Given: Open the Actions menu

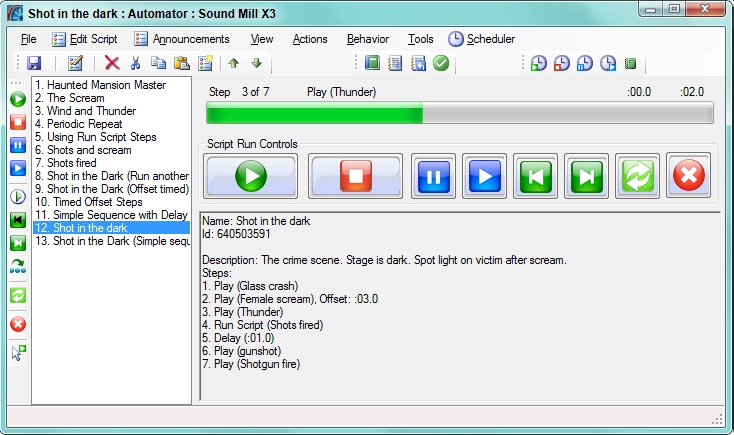Looking at the screenshot, I should tap(310, 39).
